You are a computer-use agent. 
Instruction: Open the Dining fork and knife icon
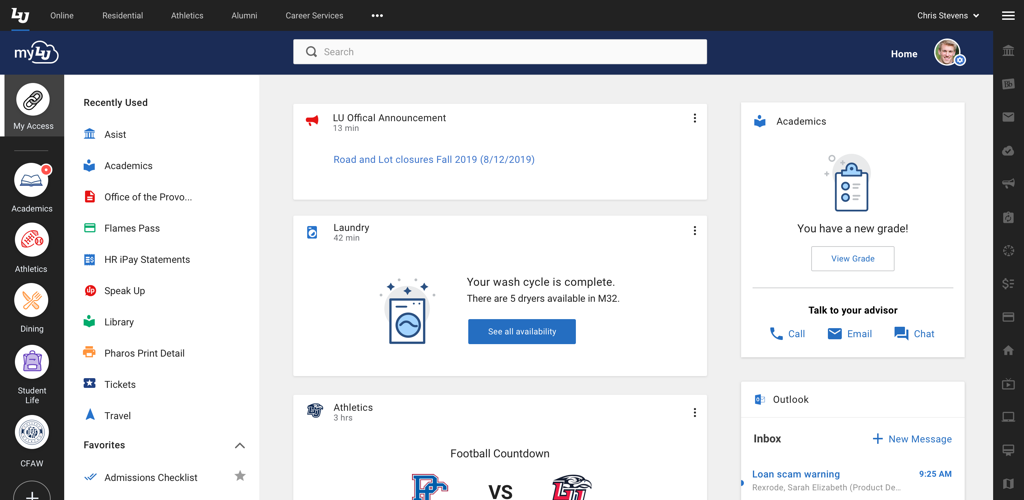point(31,300)
